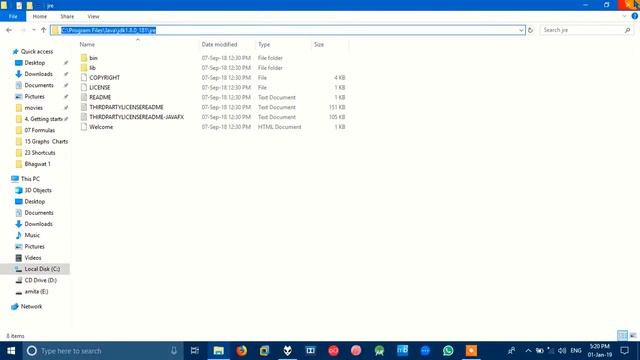Open amita (E:) drive
This screenshot has width=640, height=360.
(36, 291)
